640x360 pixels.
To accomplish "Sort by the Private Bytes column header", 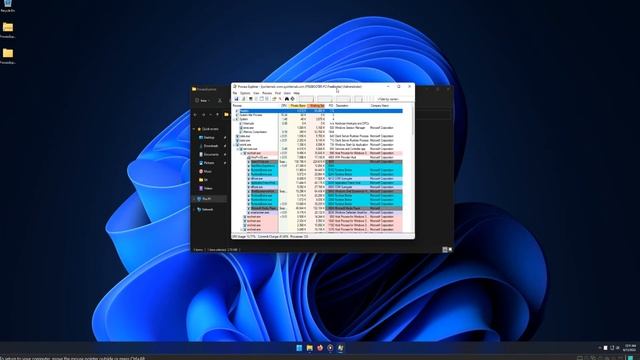I will point(298,106).
